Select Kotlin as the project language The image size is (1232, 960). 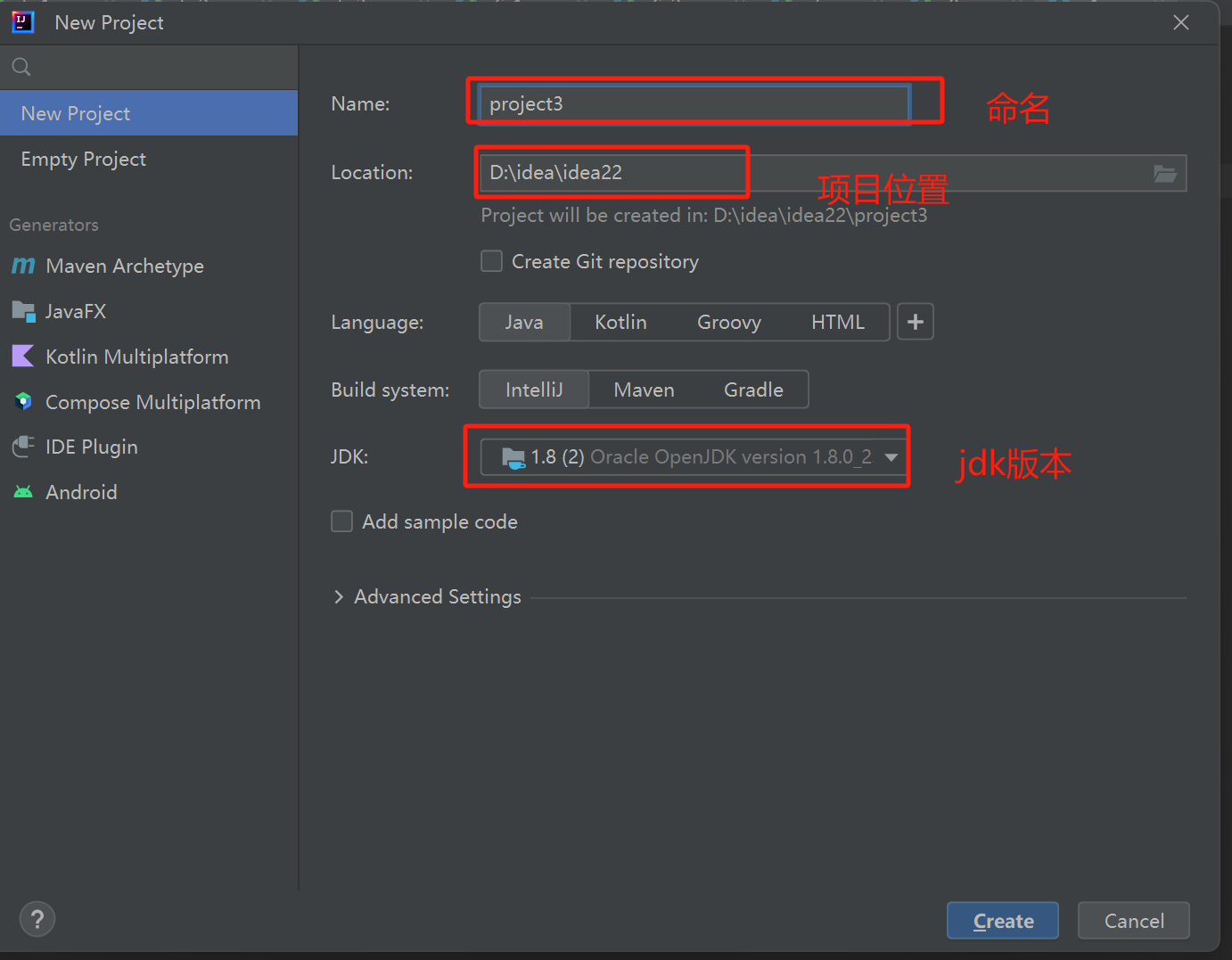click(x=620, y=322)
